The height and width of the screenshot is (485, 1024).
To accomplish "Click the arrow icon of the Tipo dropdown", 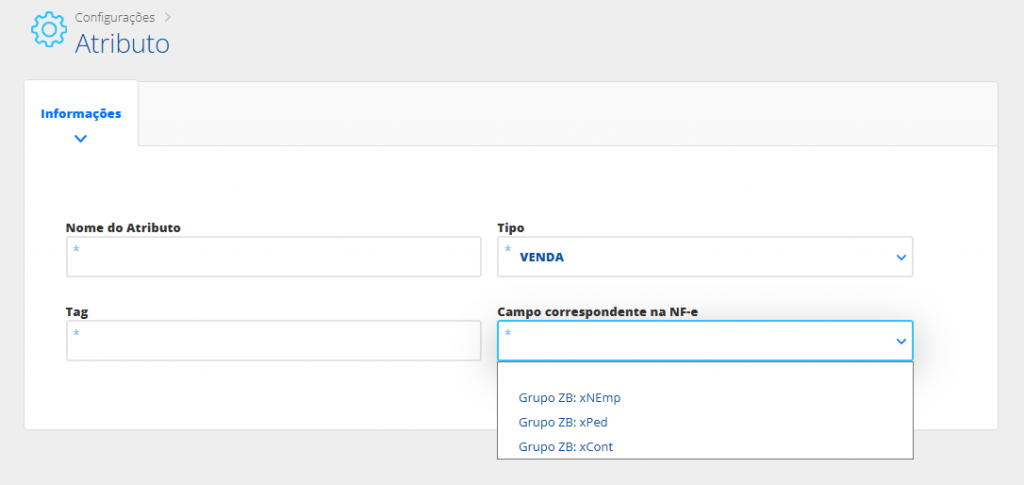I will (901, 258).
